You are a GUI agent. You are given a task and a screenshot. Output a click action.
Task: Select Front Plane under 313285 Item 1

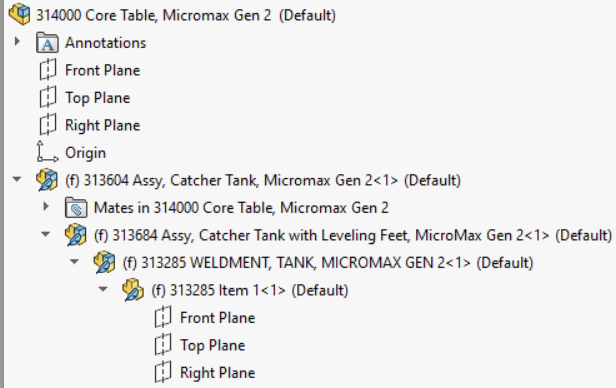205,318
